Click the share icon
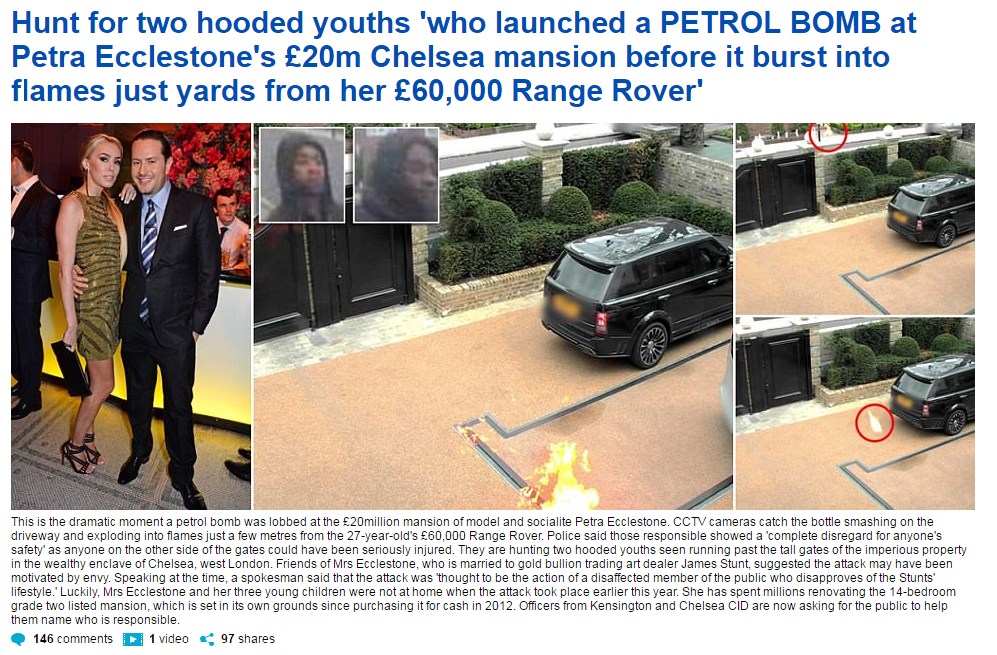 pyautogui.click(x=207, y=639)
